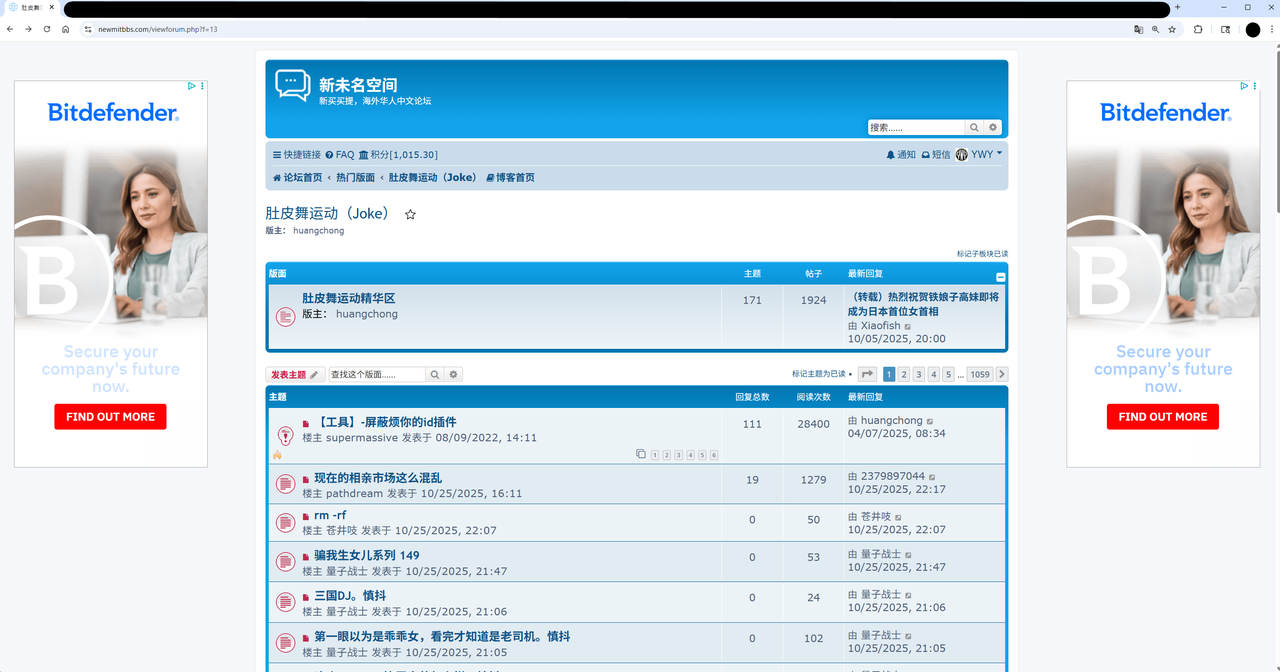Open topic 现在的相亲市场这么混乱
Image resolution: width=1280 pixels, height=672 pixels.
tap(378, 478)
